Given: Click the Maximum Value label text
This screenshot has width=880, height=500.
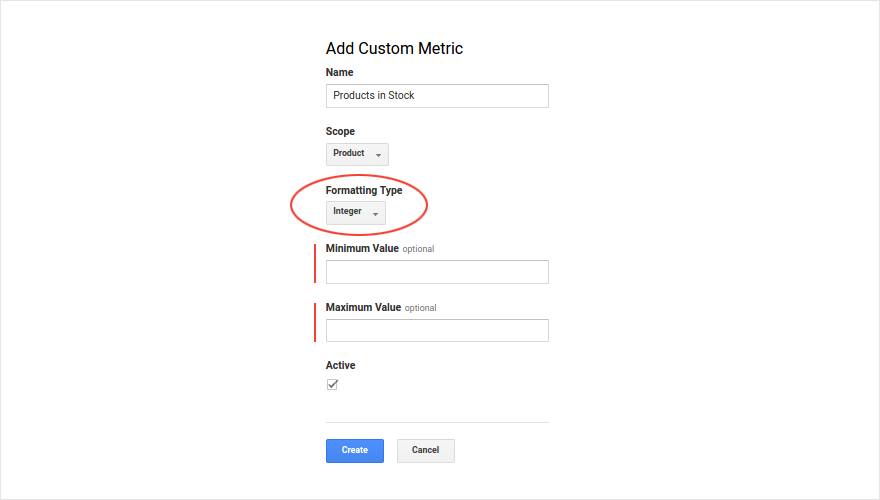Looking at the screenshot, I should point(363,308).
